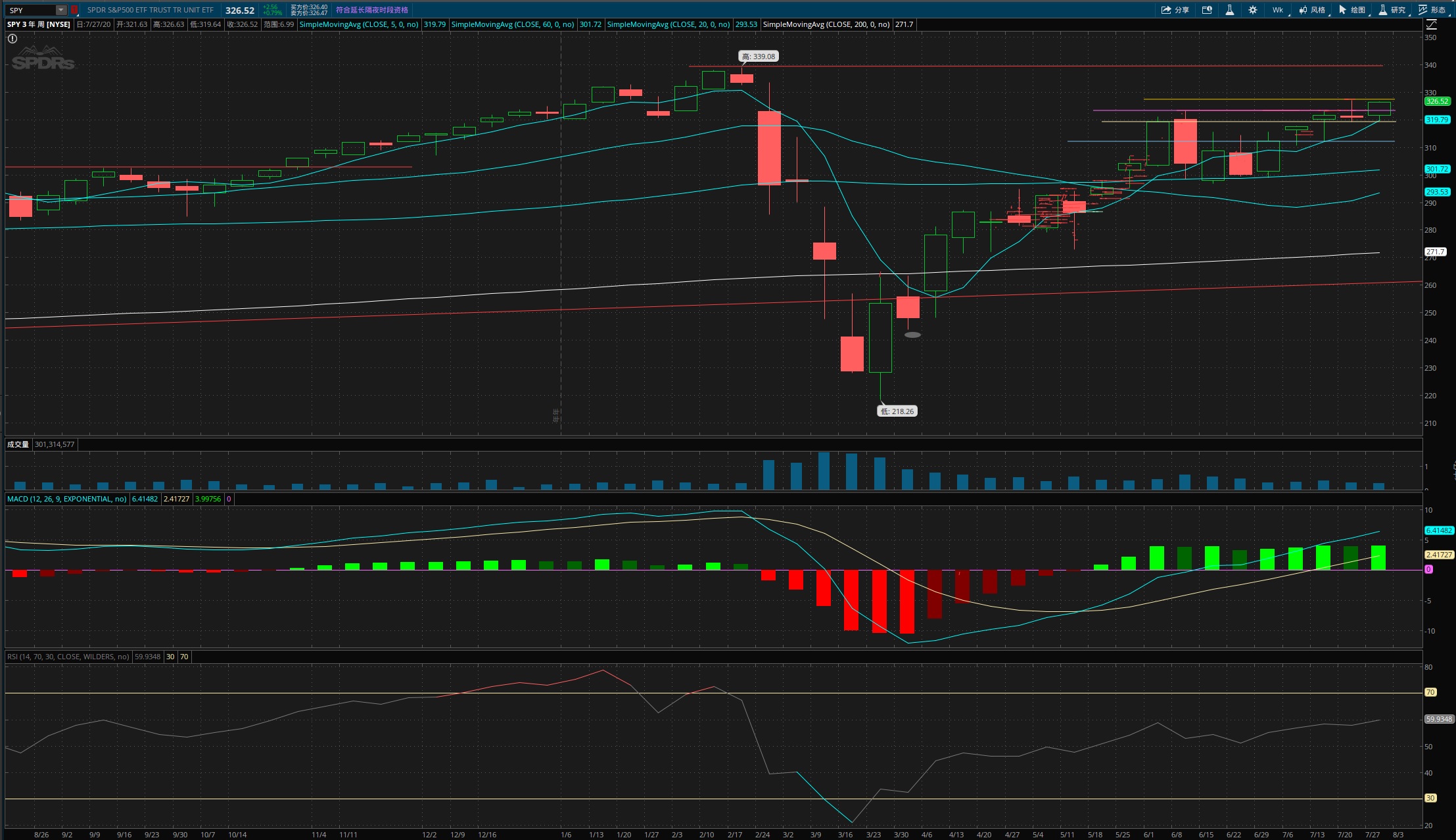Click the cyan 319.79 price axis tag
1456x840 pixels.
click(1437, 120)
